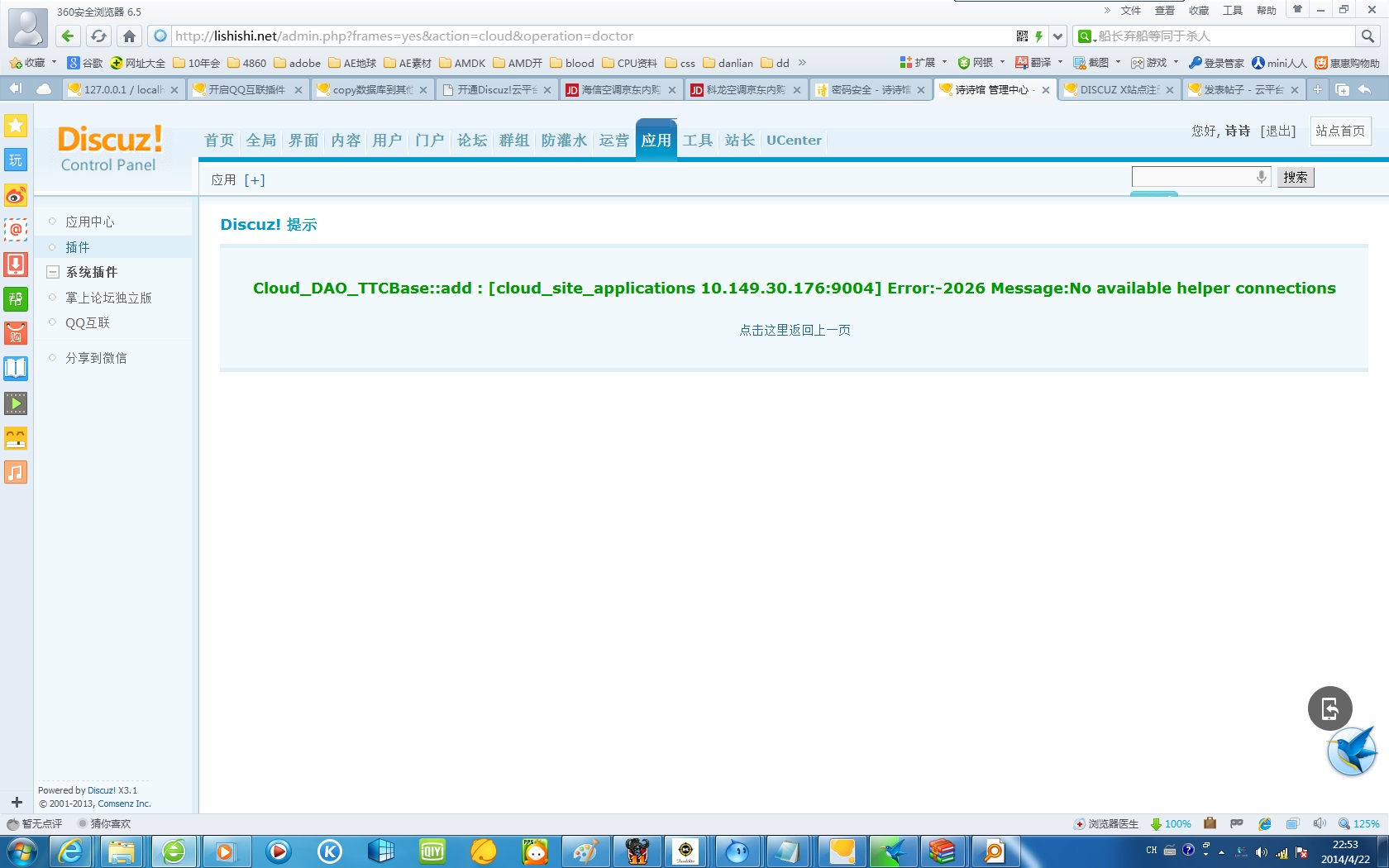Click the QR code icon in address bar
The image size is (1389, 868).
pyautogui.click(x=1022, y=36)
